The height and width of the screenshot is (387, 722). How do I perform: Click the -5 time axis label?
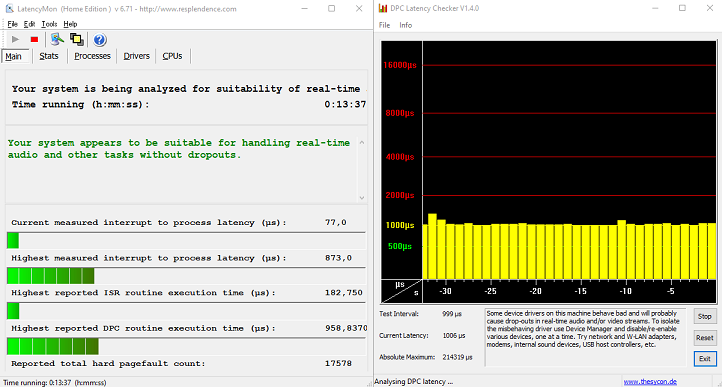(671, 292)
